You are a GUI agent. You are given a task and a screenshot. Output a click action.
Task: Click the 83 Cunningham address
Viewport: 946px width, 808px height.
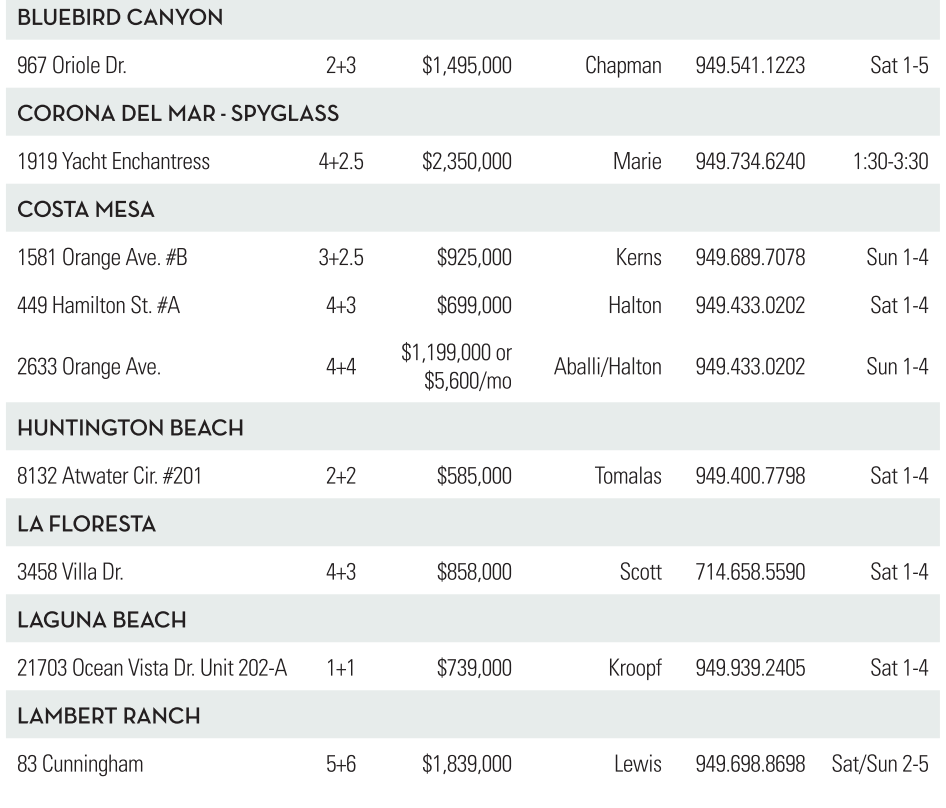tap(80, 765)
